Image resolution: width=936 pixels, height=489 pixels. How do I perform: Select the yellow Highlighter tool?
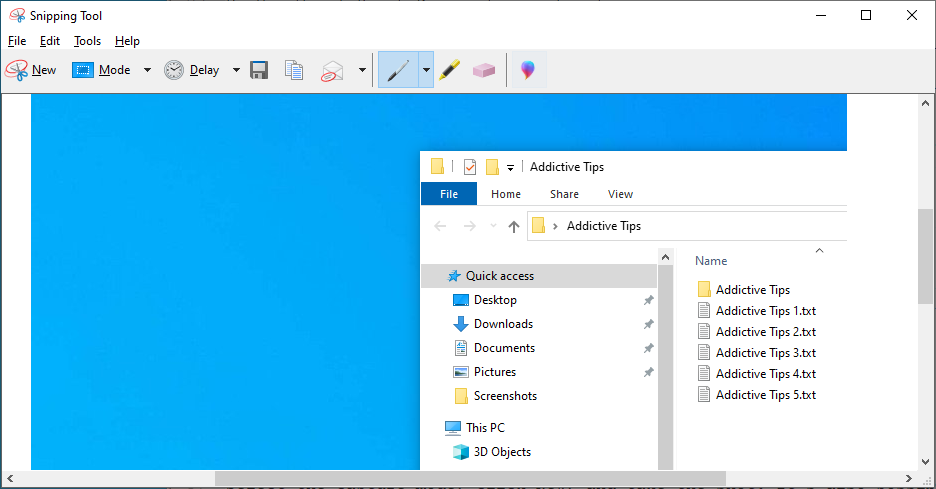click(449, 70)
